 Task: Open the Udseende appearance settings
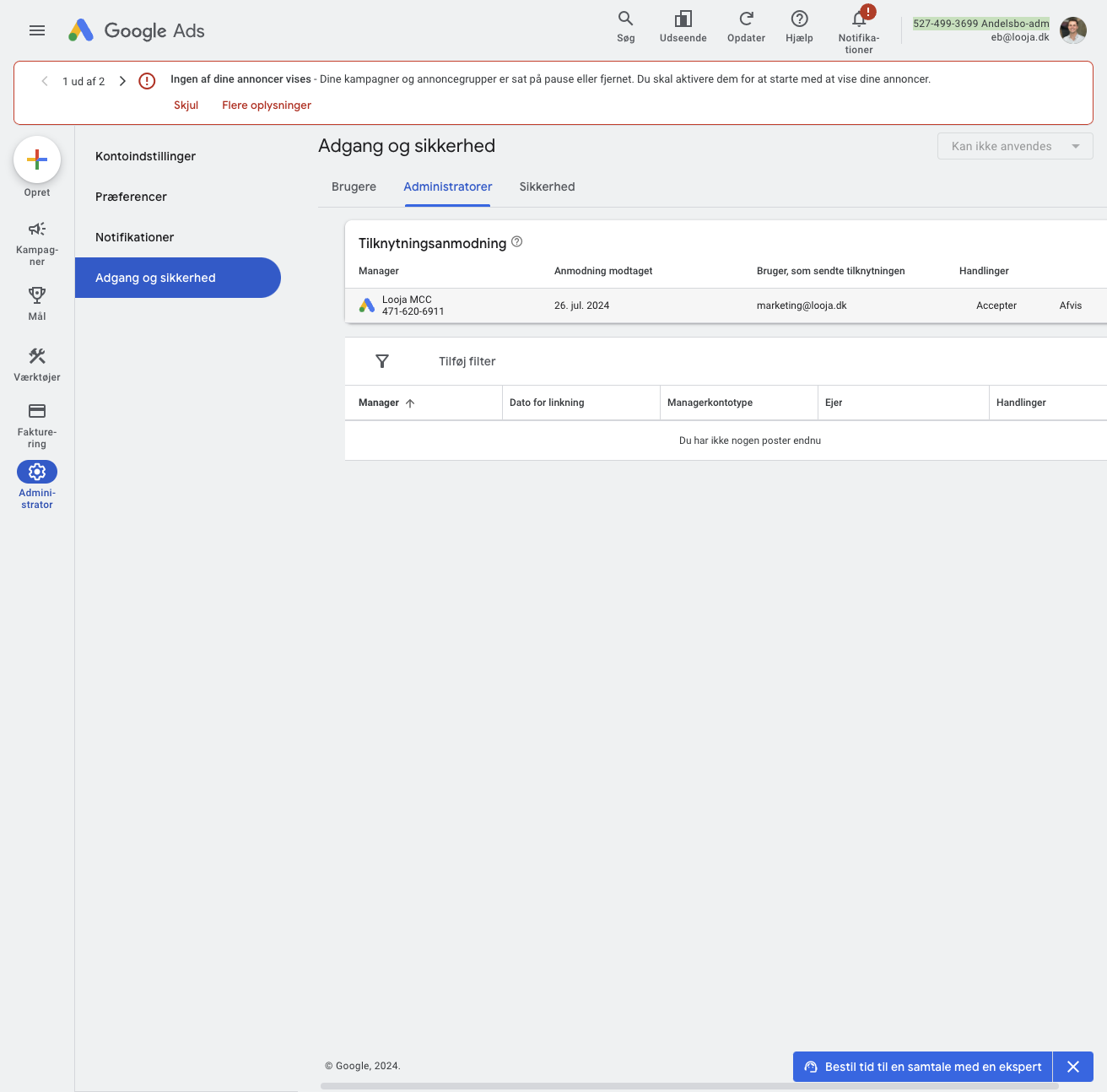683,27
